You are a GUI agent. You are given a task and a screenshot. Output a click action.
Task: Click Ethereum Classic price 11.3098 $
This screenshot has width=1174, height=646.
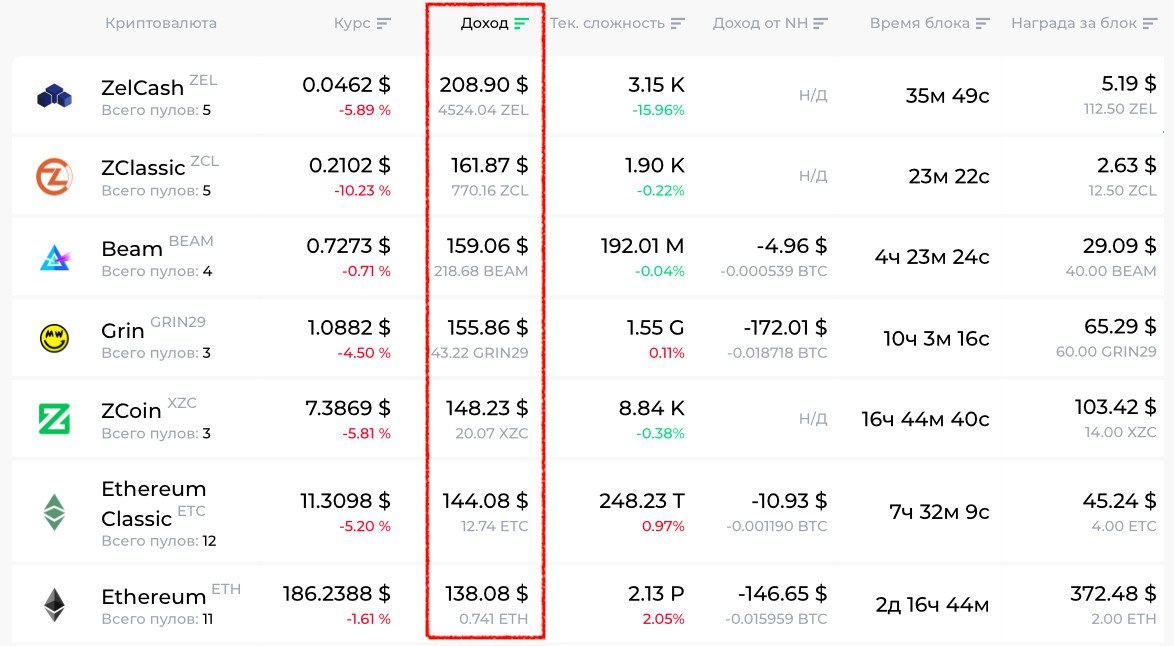(x=345, y=501)
